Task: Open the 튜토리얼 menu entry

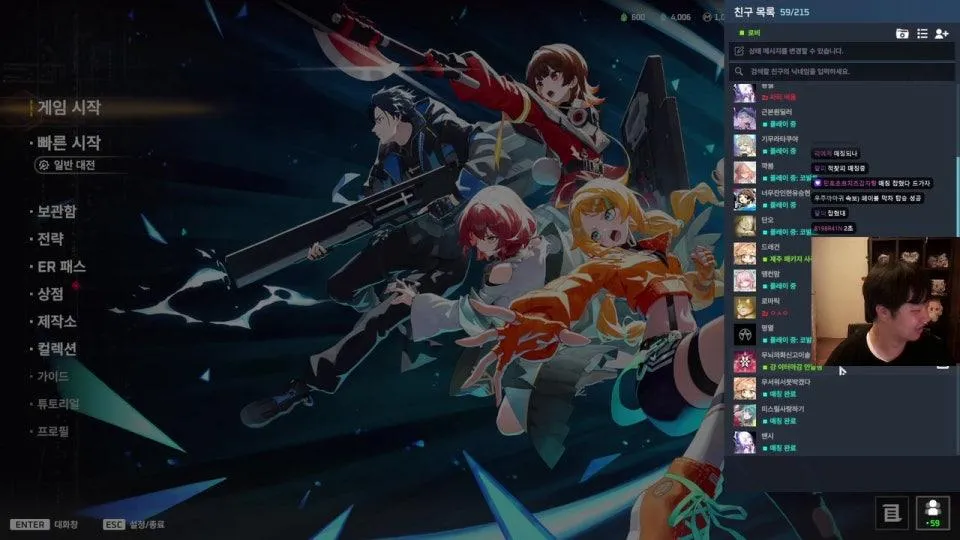Action: coord(58,403)
